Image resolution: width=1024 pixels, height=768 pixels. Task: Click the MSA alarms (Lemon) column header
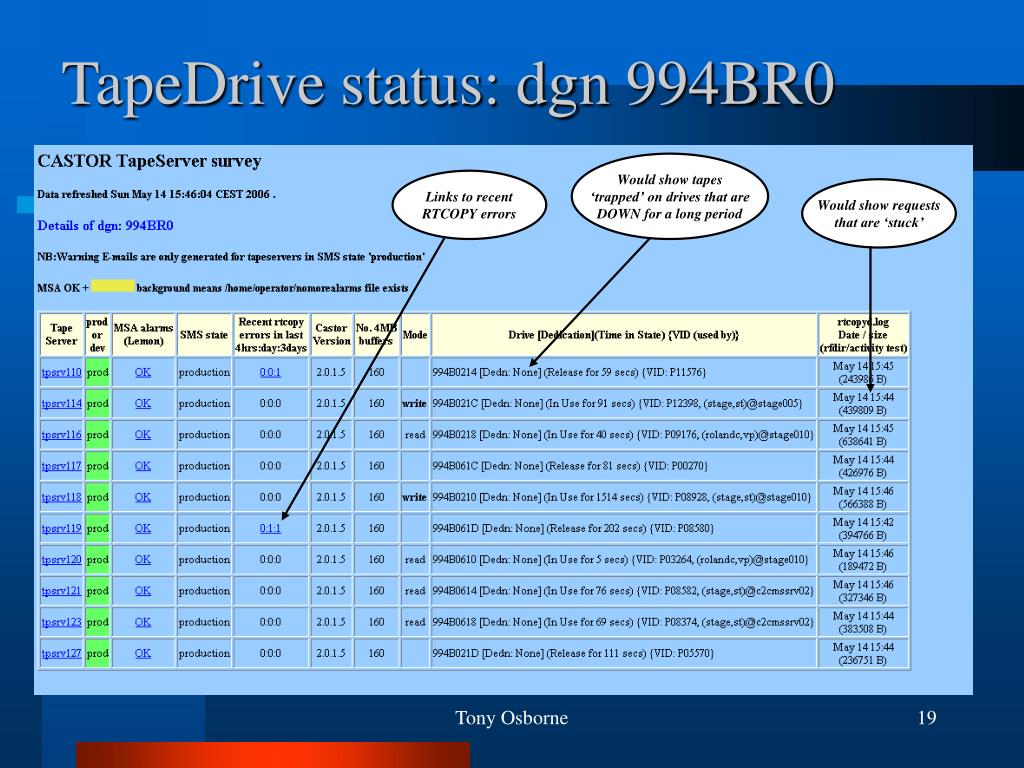143,334
